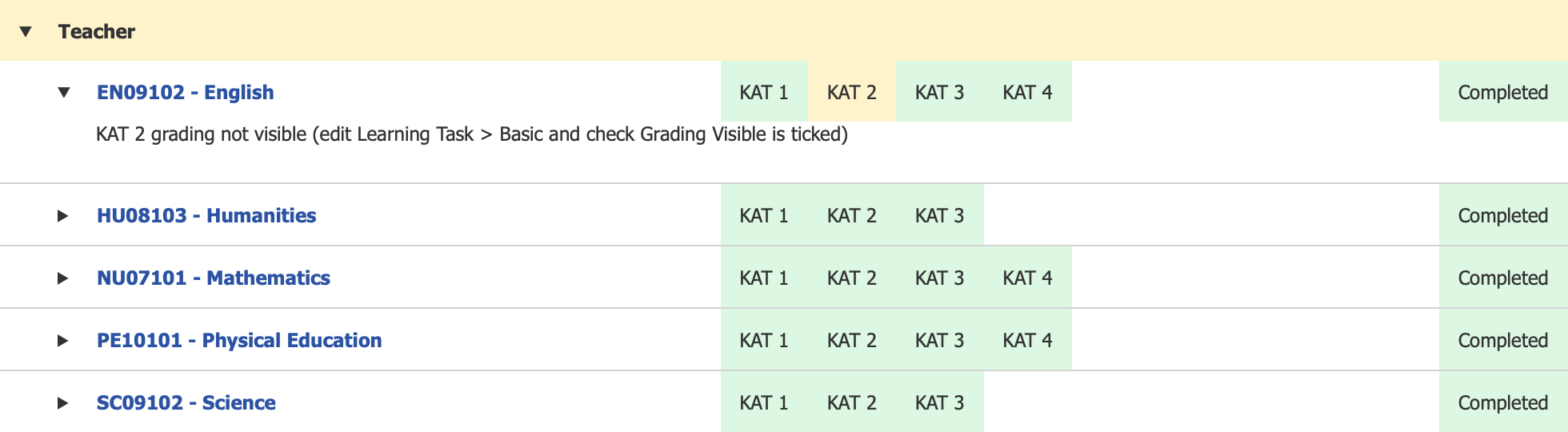Open the EN09102 - English link
This screenshot has height=432, width=1568.
click(x=185, y=93)
